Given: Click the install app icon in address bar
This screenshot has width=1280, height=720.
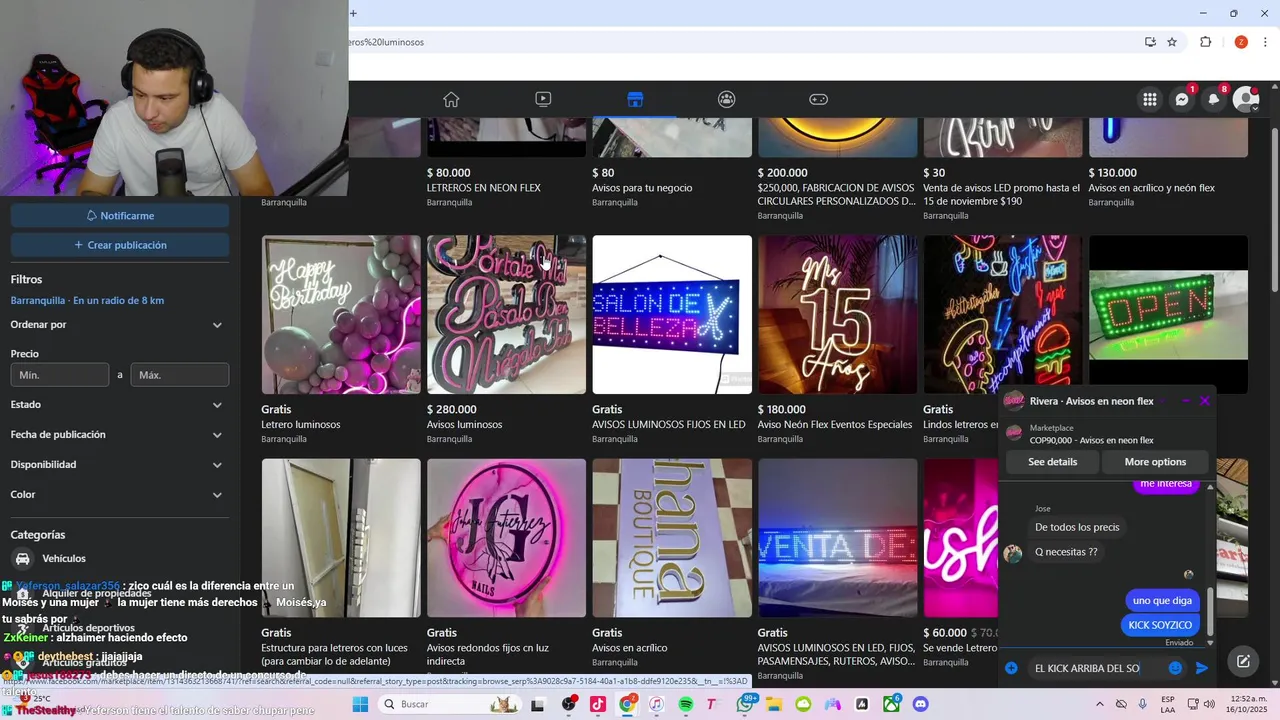Looking at the screenshot, I should pos(1150,42).
